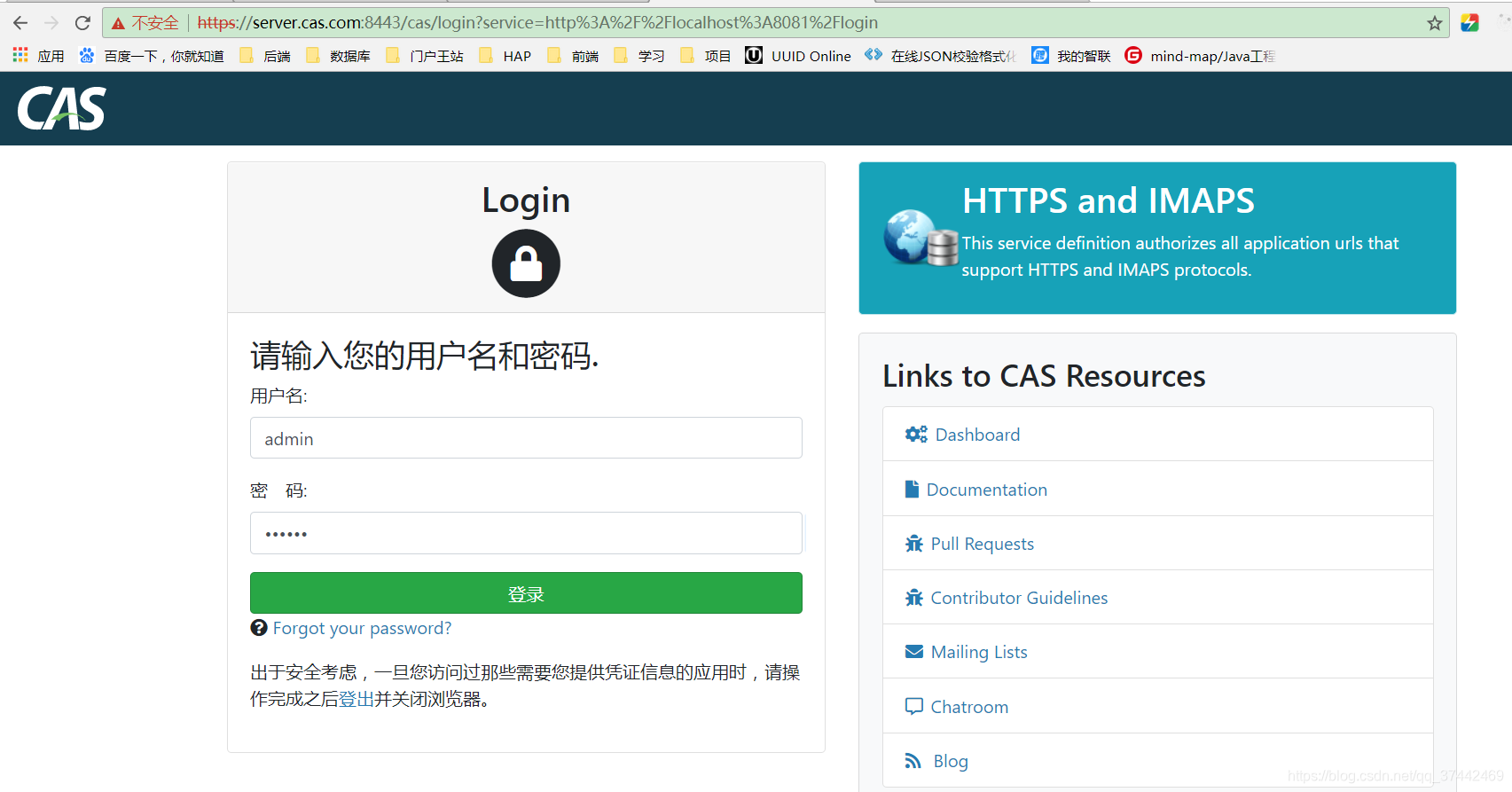Open the 在线JSON校验格式化 bookmark
1512x792 pixels.
[941, 56]
